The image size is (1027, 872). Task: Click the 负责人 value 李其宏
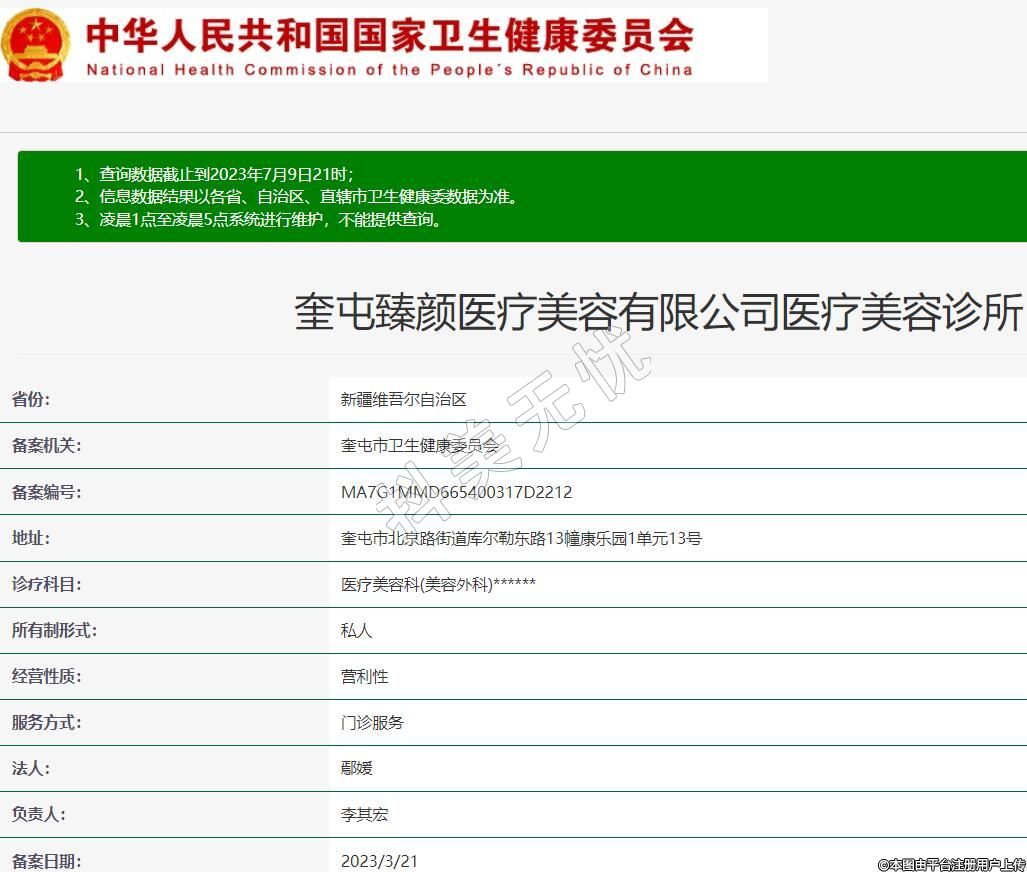click(x=364, y=814)
